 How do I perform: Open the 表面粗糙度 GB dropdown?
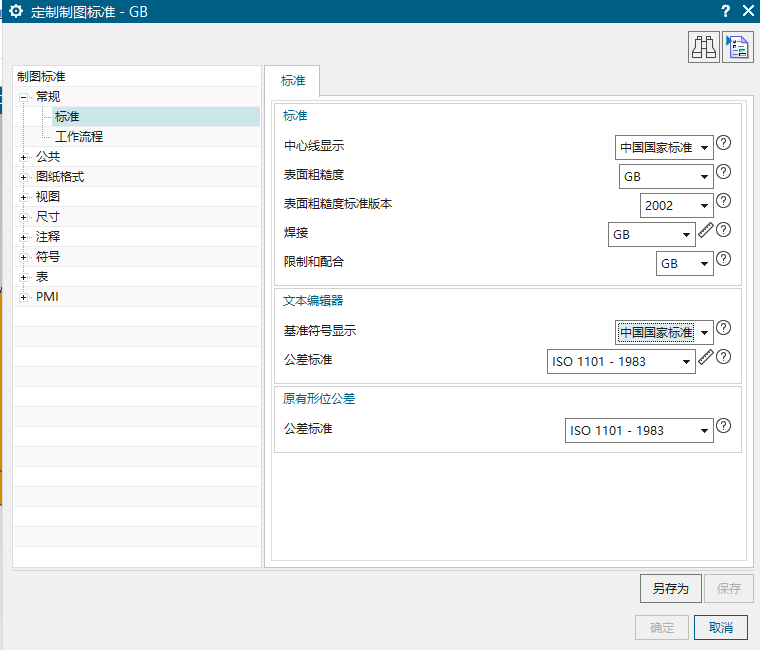[x=666, y=177]
